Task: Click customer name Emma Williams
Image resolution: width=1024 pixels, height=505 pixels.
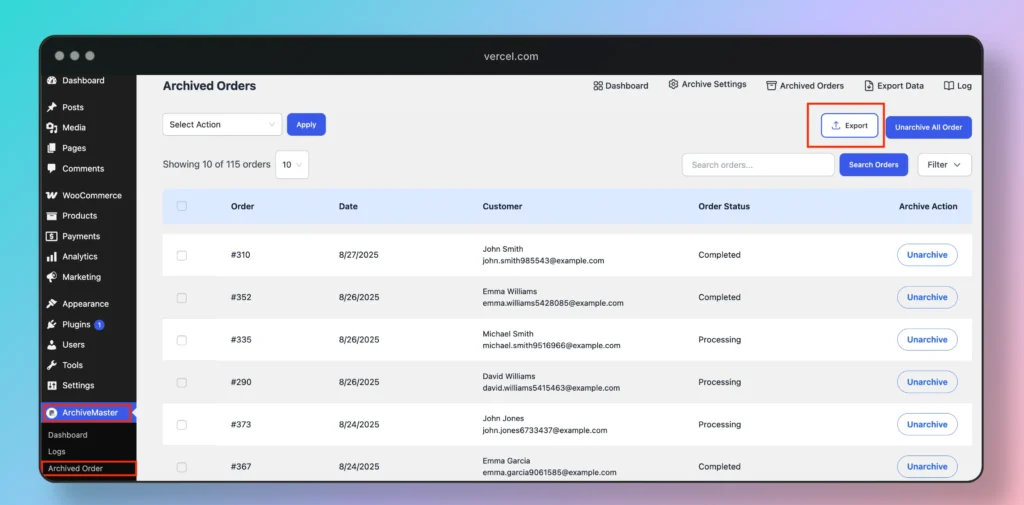Action: pos(510,291)
